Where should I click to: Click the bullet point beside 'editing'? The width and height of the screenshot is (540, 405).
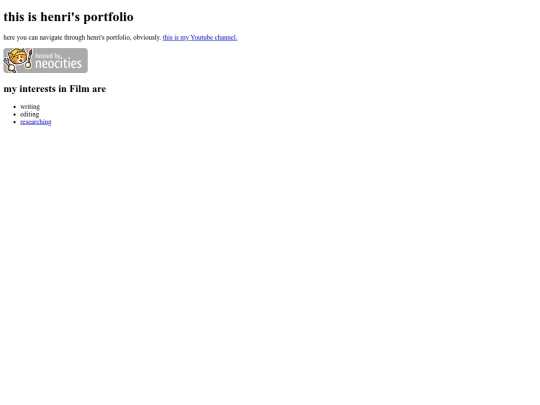click(x=14, y=114)
